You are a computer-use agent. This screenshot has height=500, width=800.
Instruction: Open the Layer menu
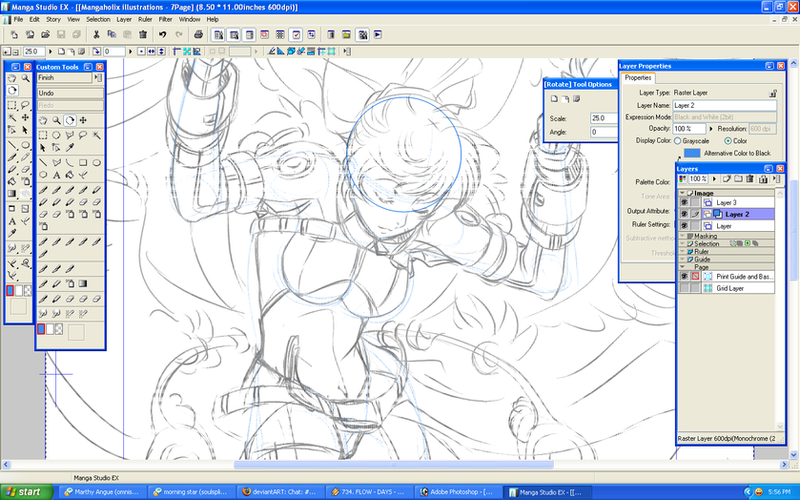click(x=124, y=19)
